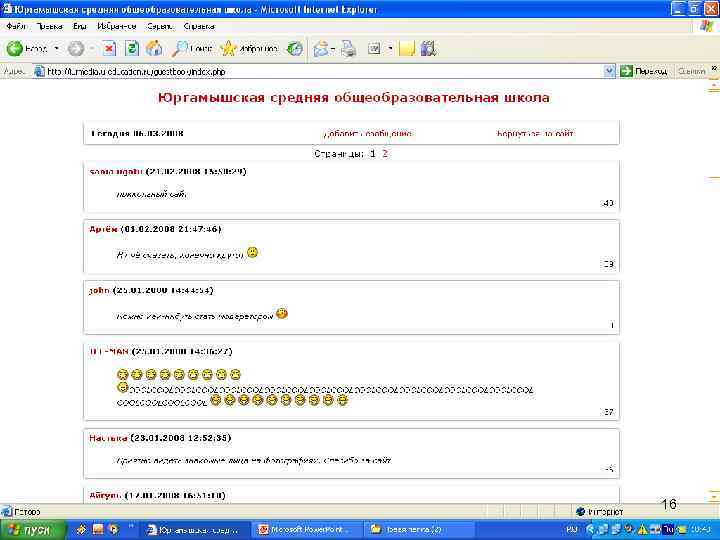This screenshot has width=720, height=540.
Task: Click the yellow warning tray icon
Action: 642,530
